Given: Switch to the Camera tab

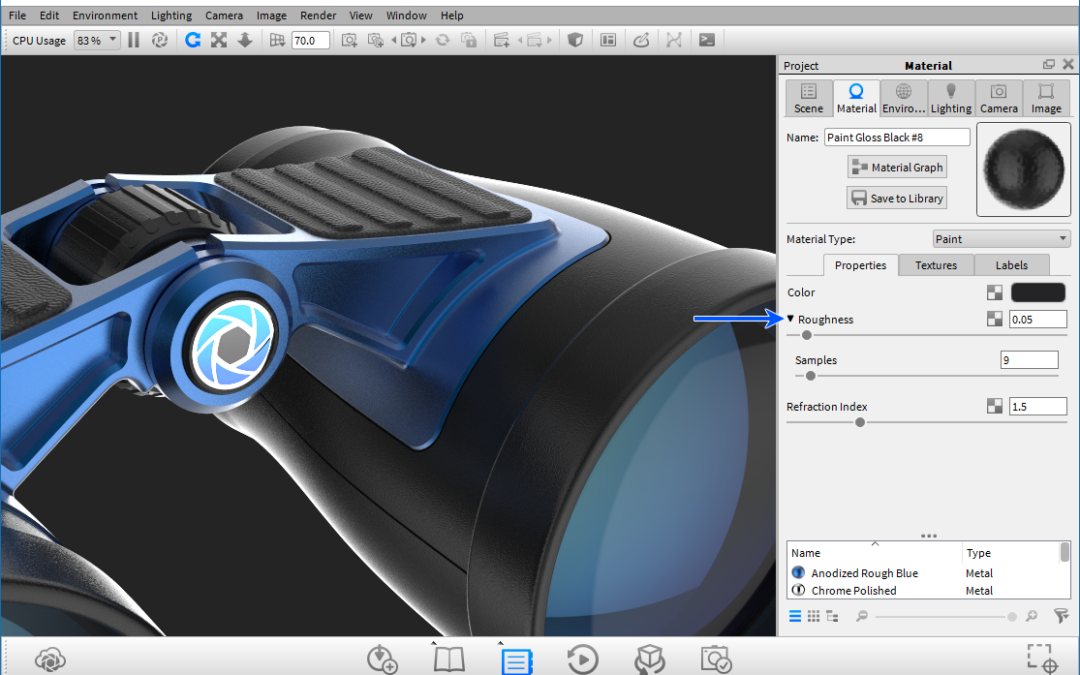Looking at the screenshot, I should [999, 98].
